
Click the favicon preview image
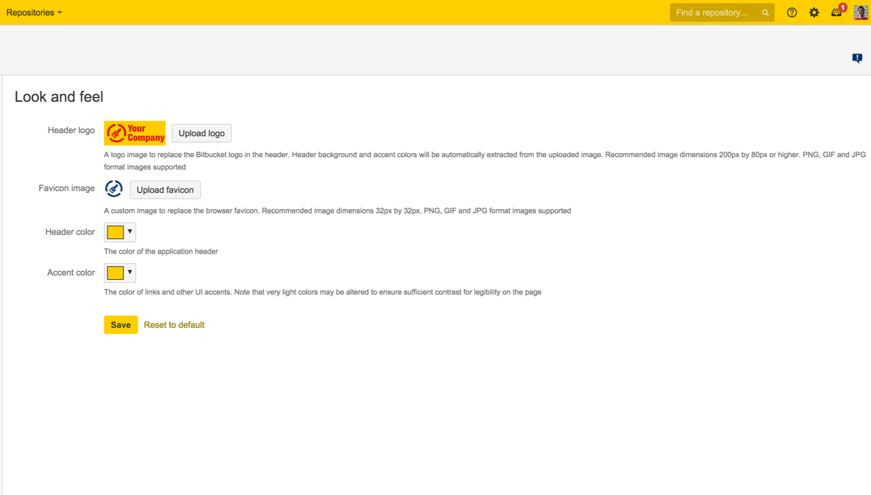coord(114,189)
